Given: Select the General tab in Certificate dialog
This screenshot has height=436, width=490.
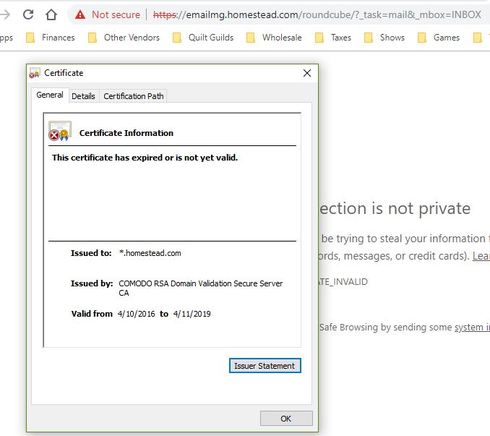Looking at the screenshot, I should click(x=50, y=95).
